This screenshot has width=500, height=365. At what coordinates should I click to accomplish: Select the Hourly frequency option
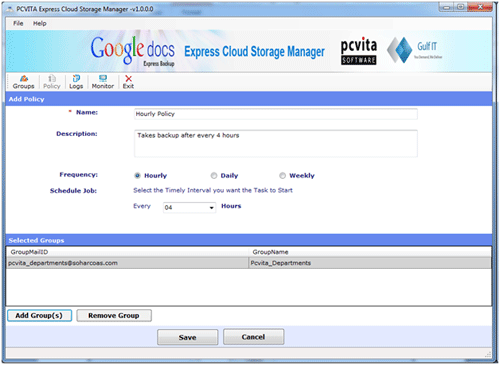137,175
